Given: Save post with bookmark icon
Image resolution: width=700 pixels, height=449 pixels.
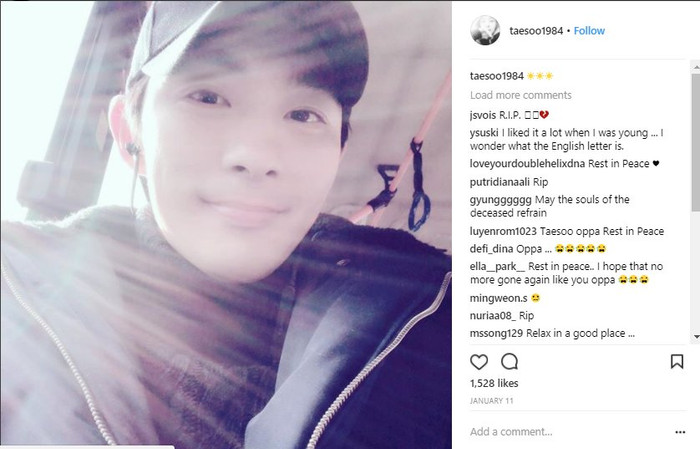Looking at the screenshot, I should 677,361.
